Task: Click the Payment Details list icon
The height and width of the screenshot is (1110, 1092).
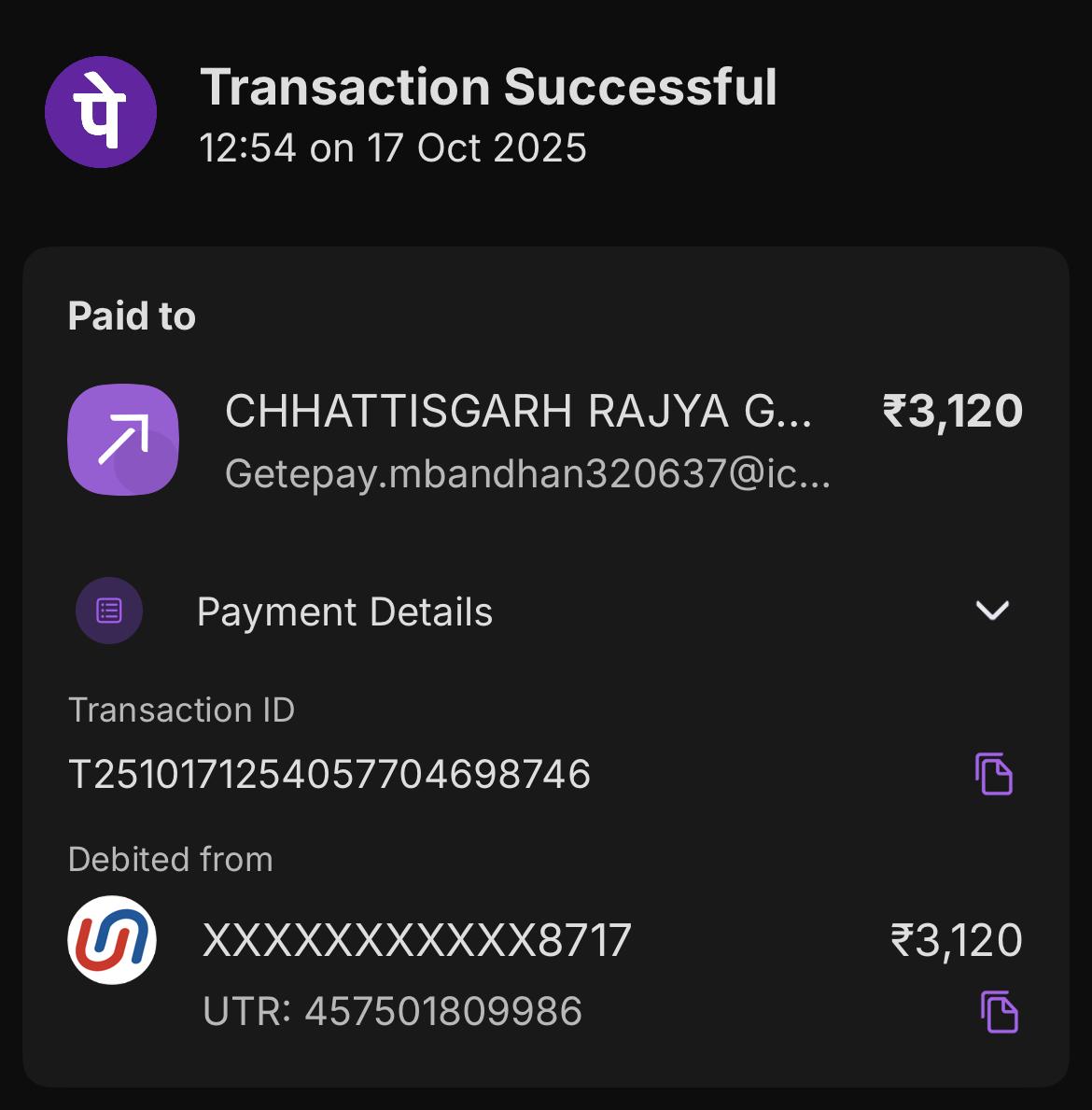Action: click(109, 611)
